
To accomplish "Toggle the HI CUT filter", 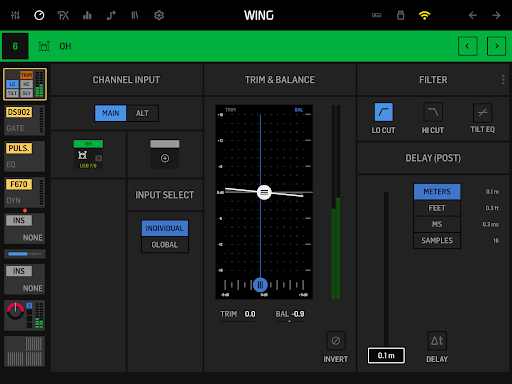I will 433,112.
